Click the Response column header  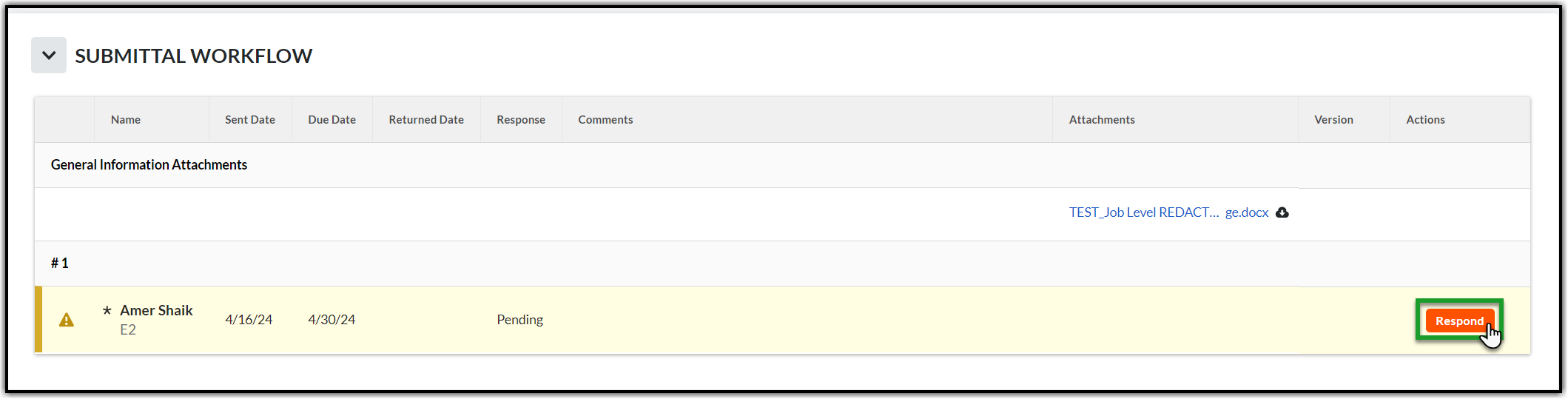pyautogui.click(x=521, y=120)
